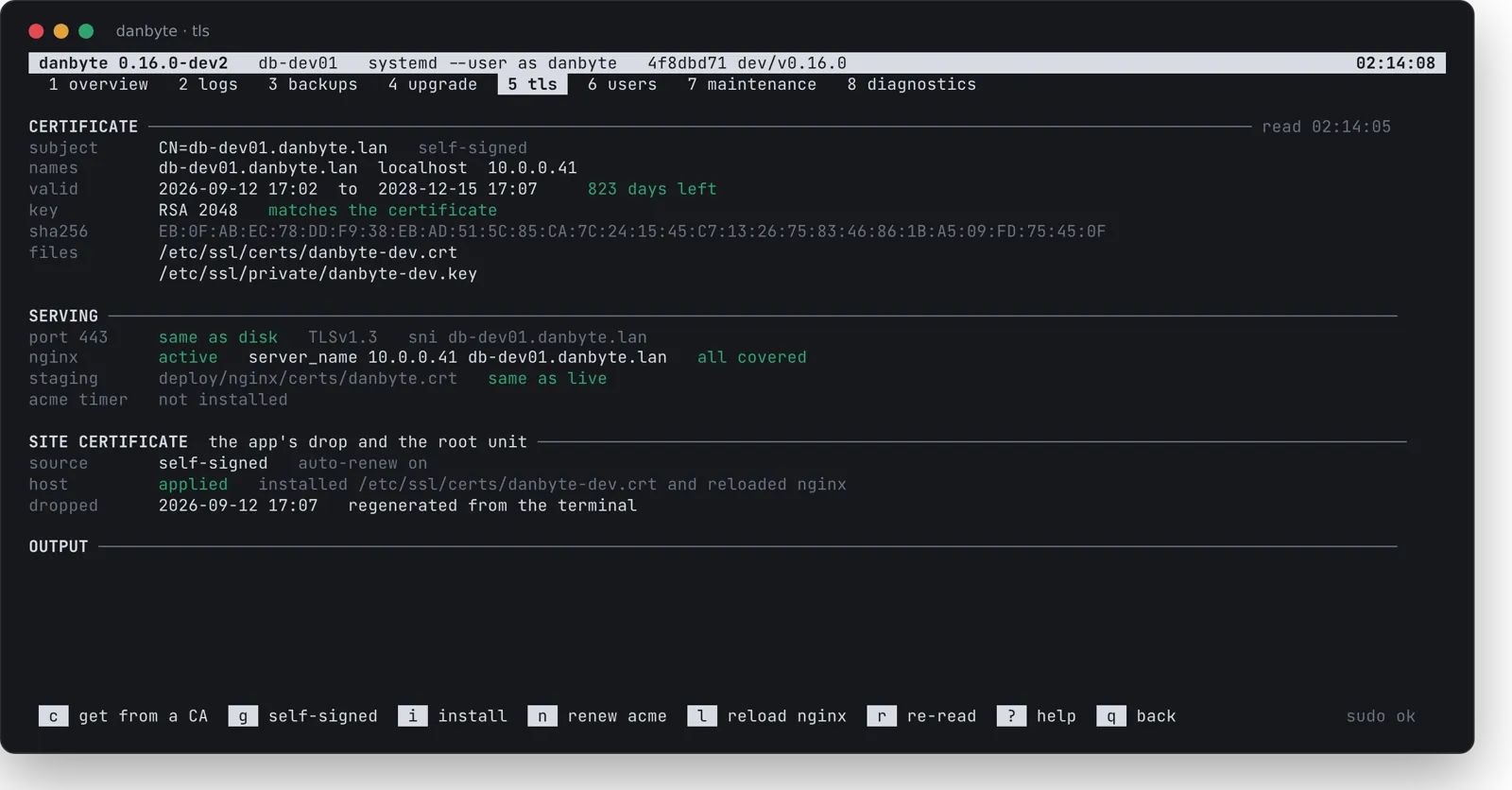Click the 'RSA 2048' key value
Viewport: 1512px width, 790px height.
[198, 210]
